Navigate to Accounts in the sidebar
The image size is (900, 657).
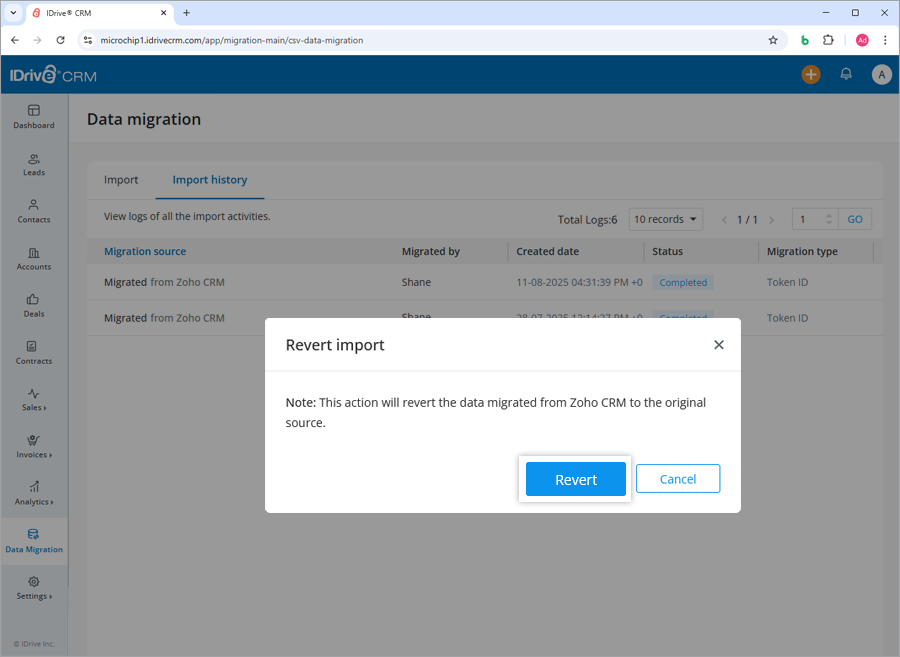point(33,259)
